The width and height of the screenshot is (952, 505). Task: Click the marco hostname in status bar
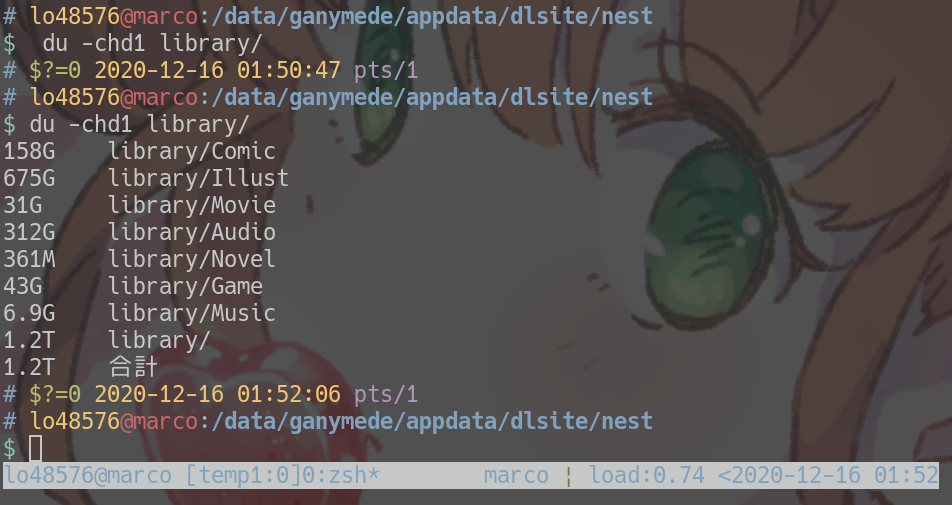coord(516,475)
